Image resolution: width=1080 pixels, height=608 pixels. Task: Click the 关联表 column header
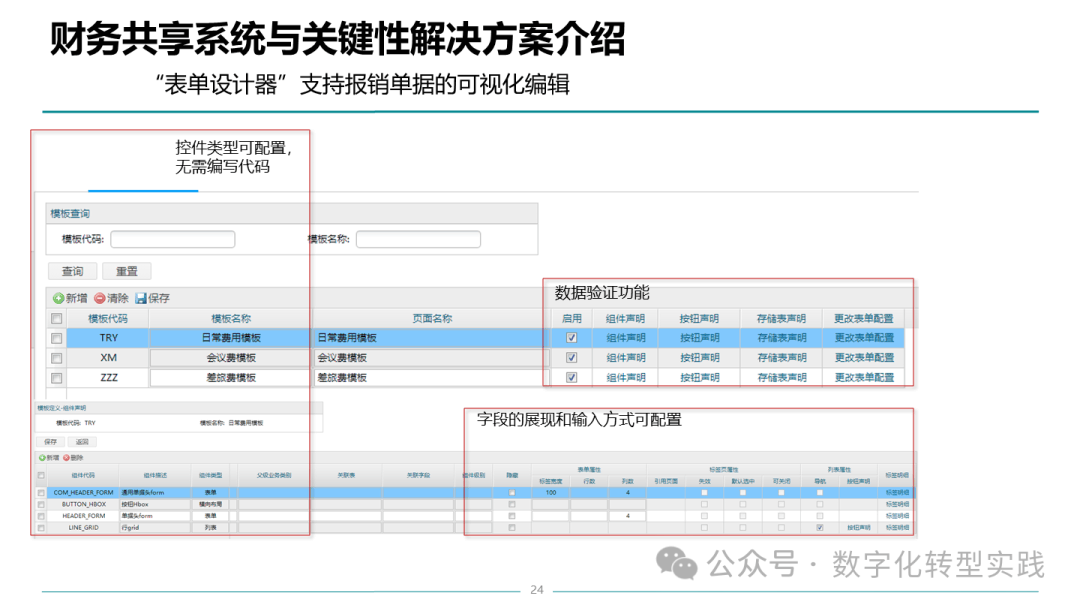point(346,476)
